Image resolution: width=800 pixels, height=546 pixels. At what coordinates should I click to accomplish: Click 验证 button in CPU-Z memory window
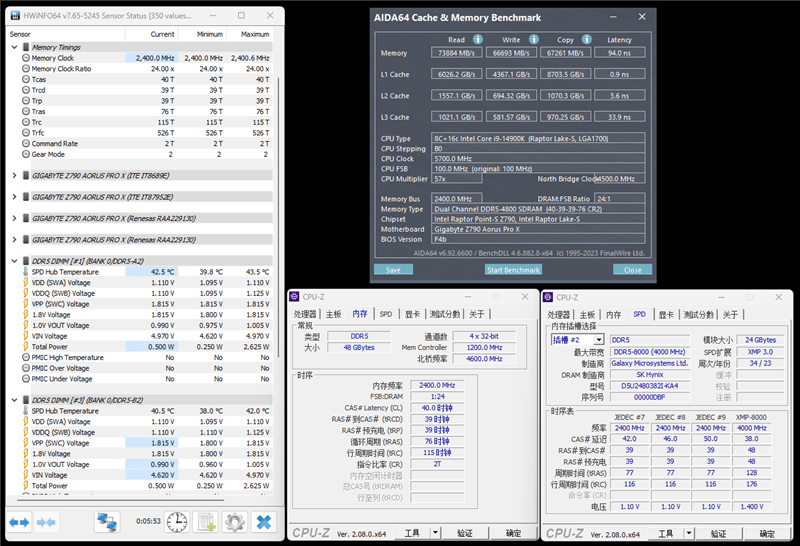pos(465,533)
